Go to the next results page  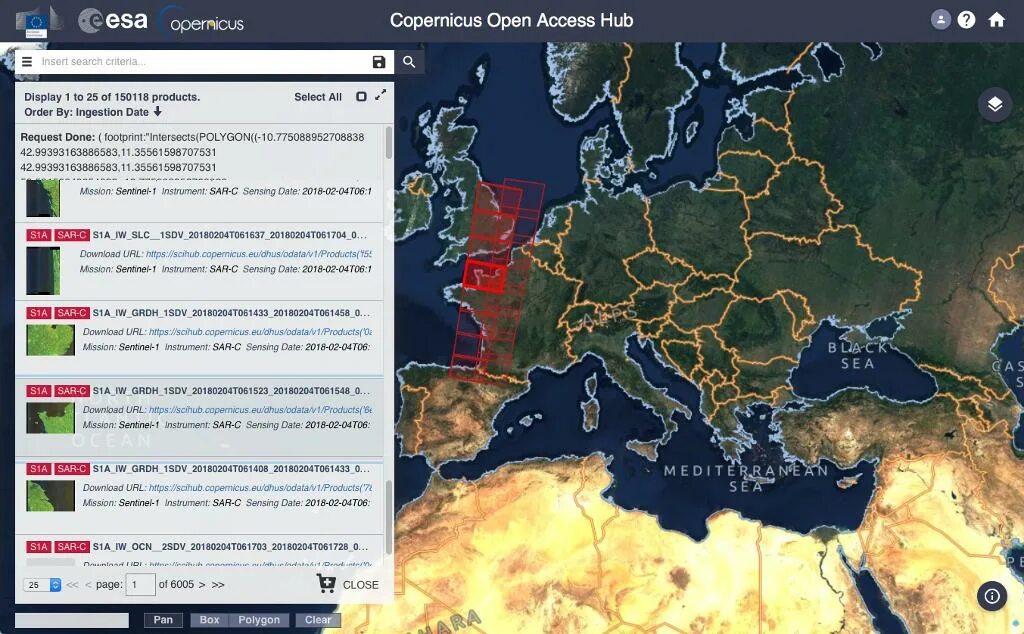(x=202, y=584)
